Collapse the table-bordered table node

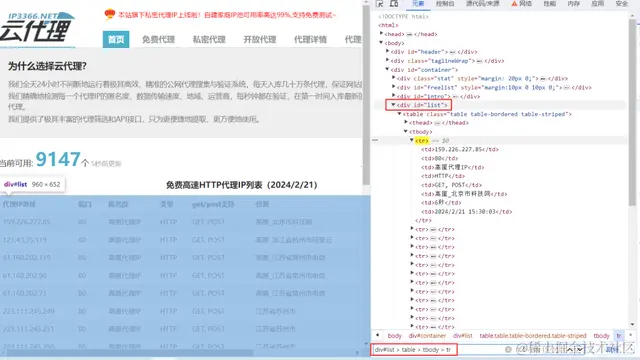pos(400,114)
